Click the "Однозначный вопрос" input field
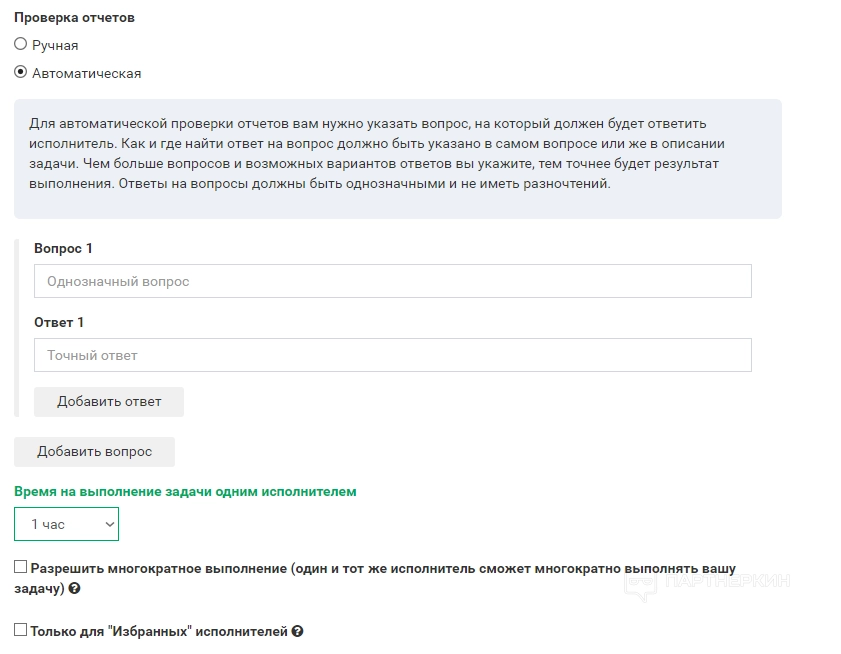The height and width of the screenshot is (654, 841). [x=392, y=282]
